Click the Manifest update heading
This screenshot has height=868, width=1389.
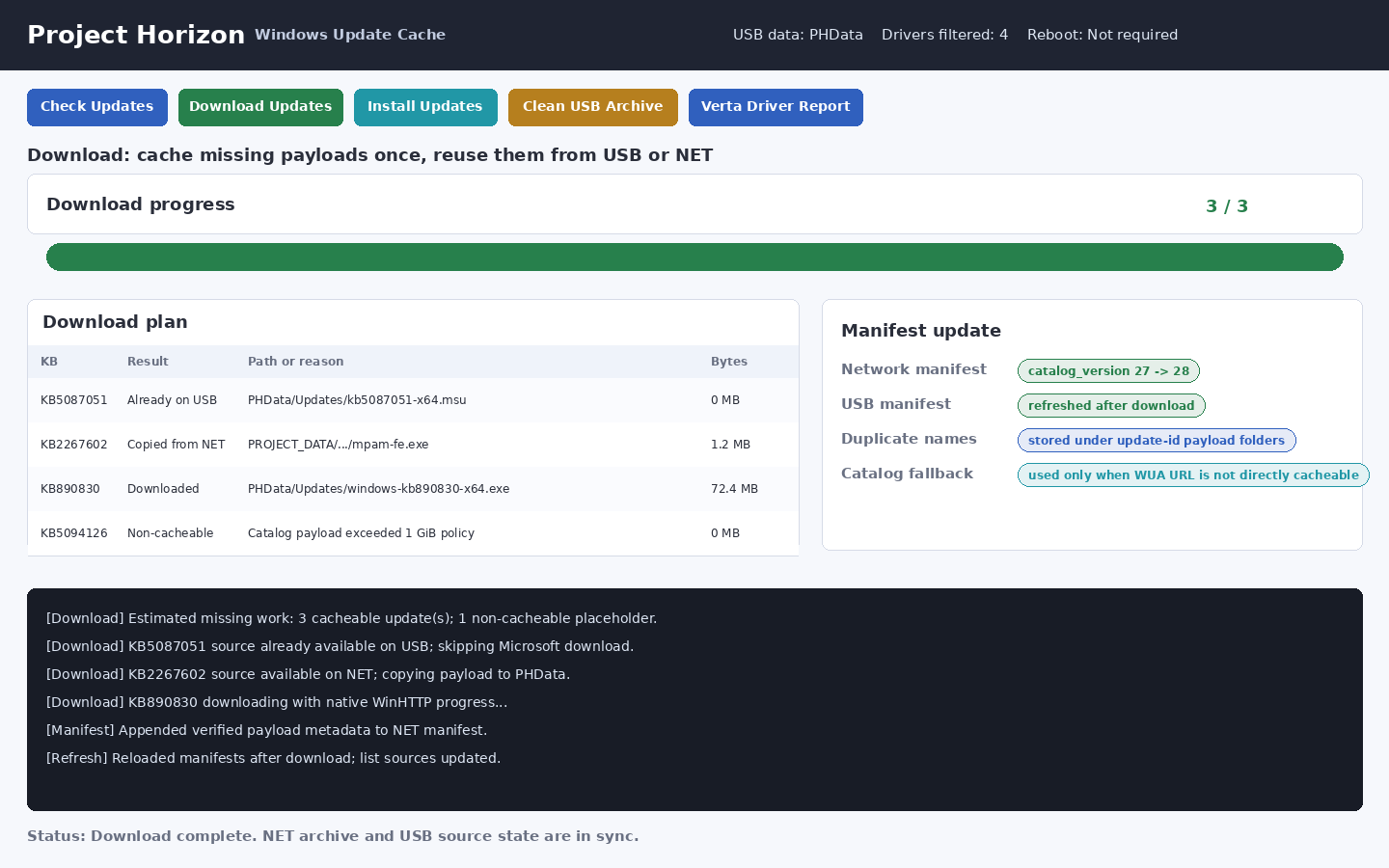921,331
